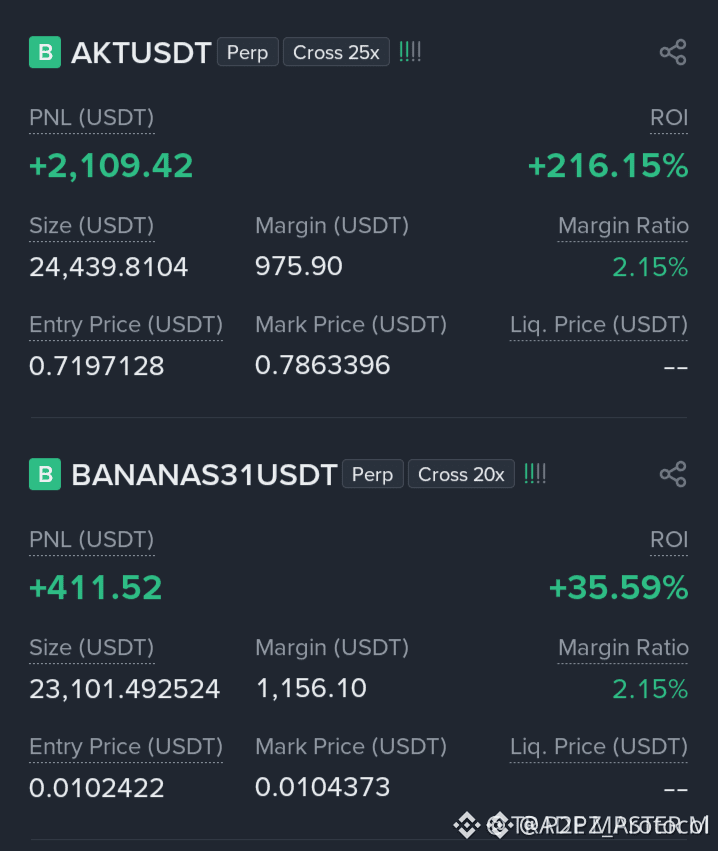The width and height of the screenshot is (718, 851).
Task: Select the +2,109.42 PNL value
Action: tap(111, 166)
